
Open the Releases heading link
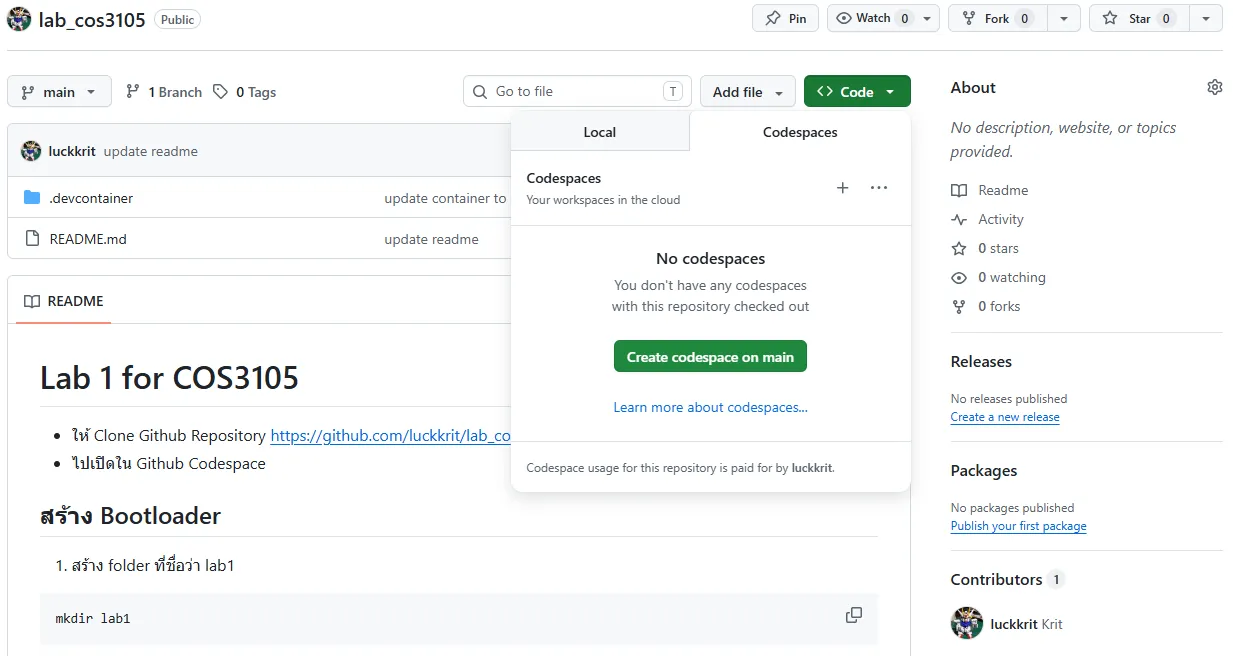(981, 362)
